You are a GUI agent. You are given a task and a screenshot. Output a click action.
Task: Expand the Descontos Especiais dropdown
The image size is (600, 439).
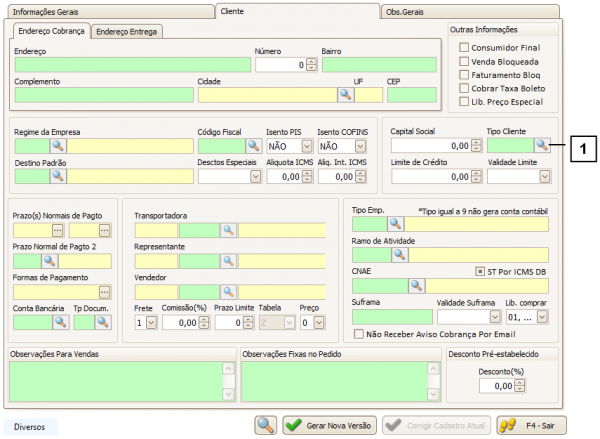click(x=256, y=177)
